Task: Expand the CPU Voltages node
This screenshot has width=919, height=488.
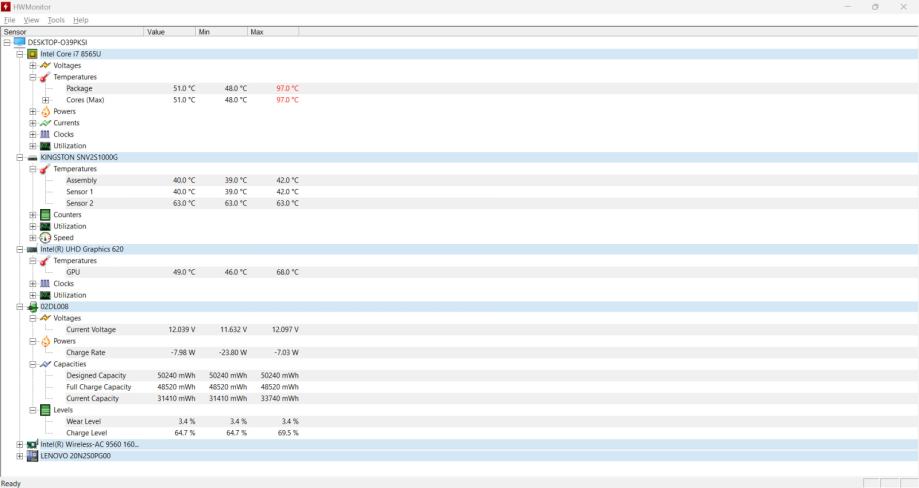Action: pyautogui.click(x=33, y=66)
